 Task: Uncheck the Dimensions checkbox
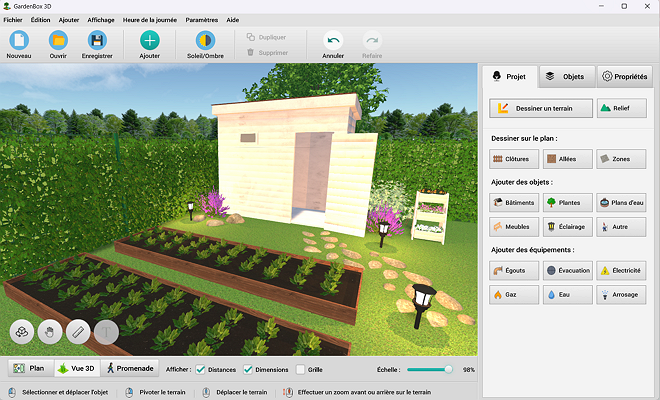point(248,370)
